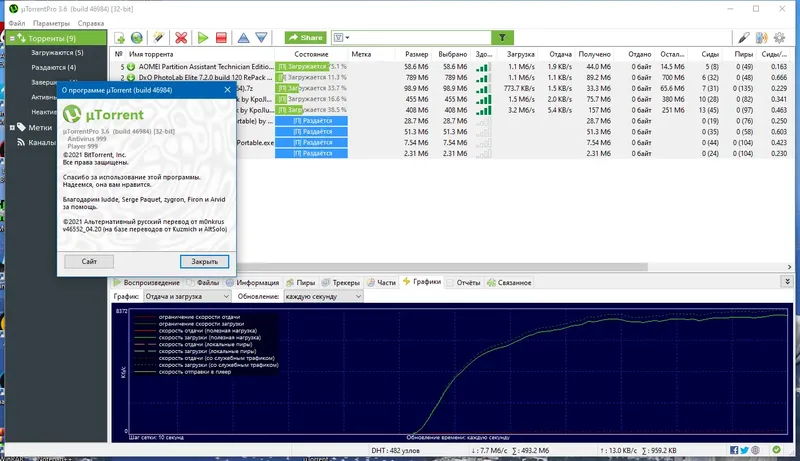Select the Графики tab
Image resolution: width=800 pixels, height=461 pixels.
point(422,281)
